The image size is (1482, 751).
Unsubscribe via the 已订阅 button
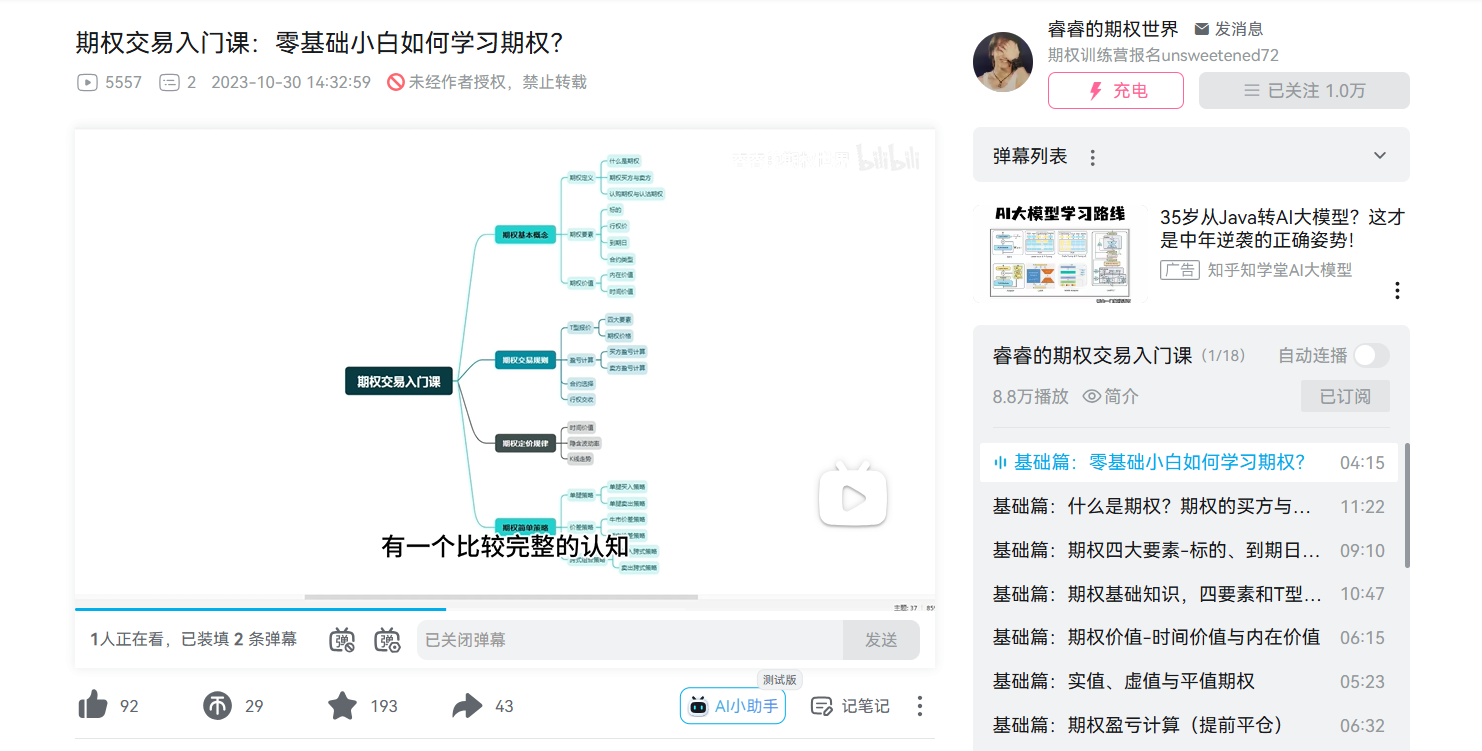coord(1345,395)
